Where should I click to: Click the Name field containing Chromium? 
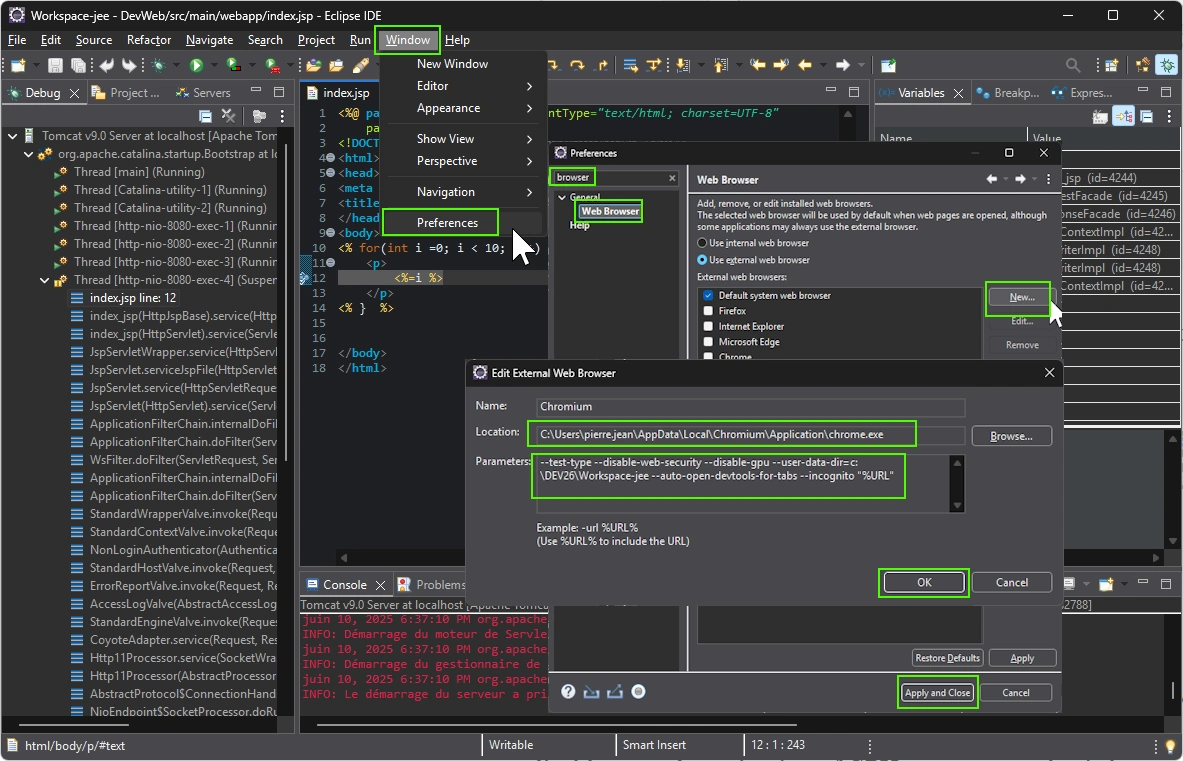[750, 407]
